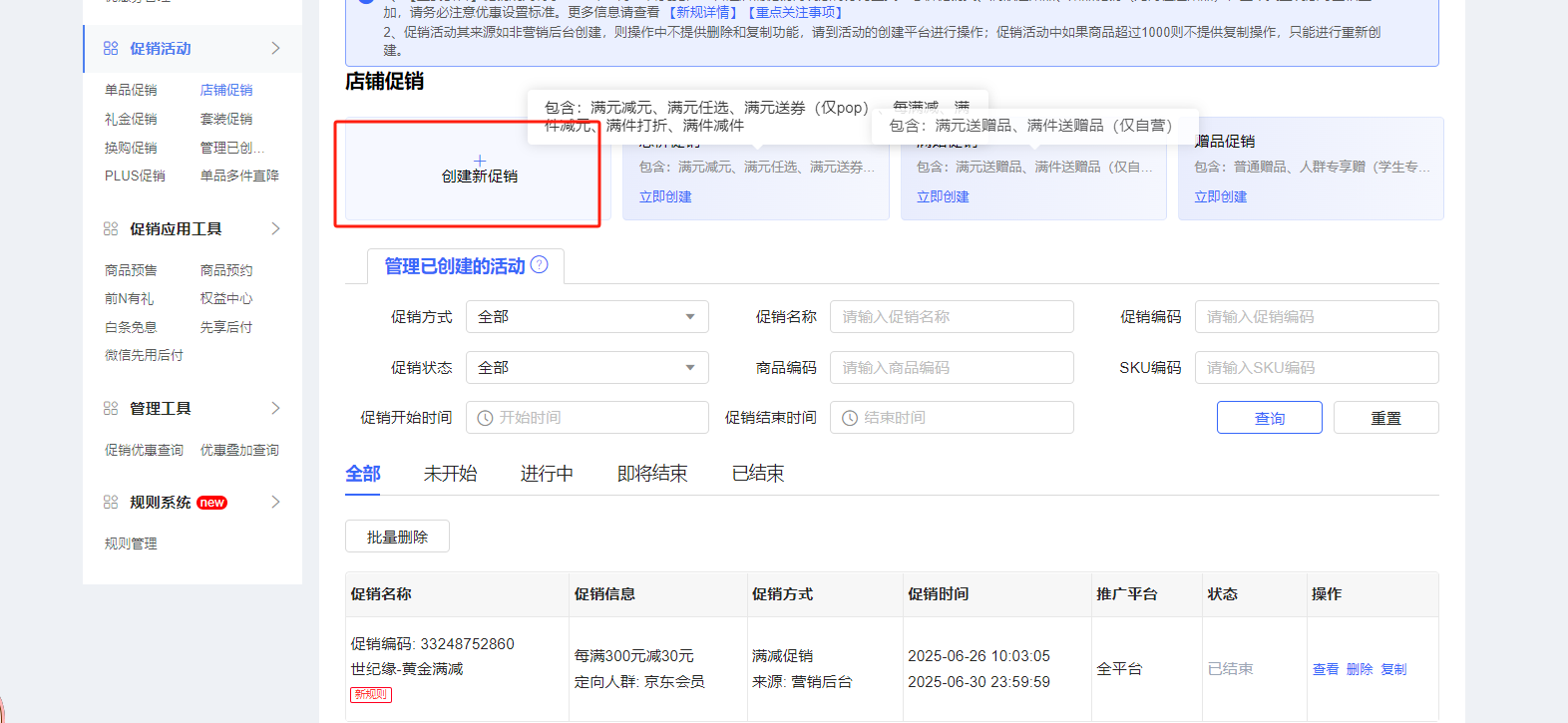Open 礼金促销 in the sidebar
Viewport: 1568px width, 723px height.
131,119
